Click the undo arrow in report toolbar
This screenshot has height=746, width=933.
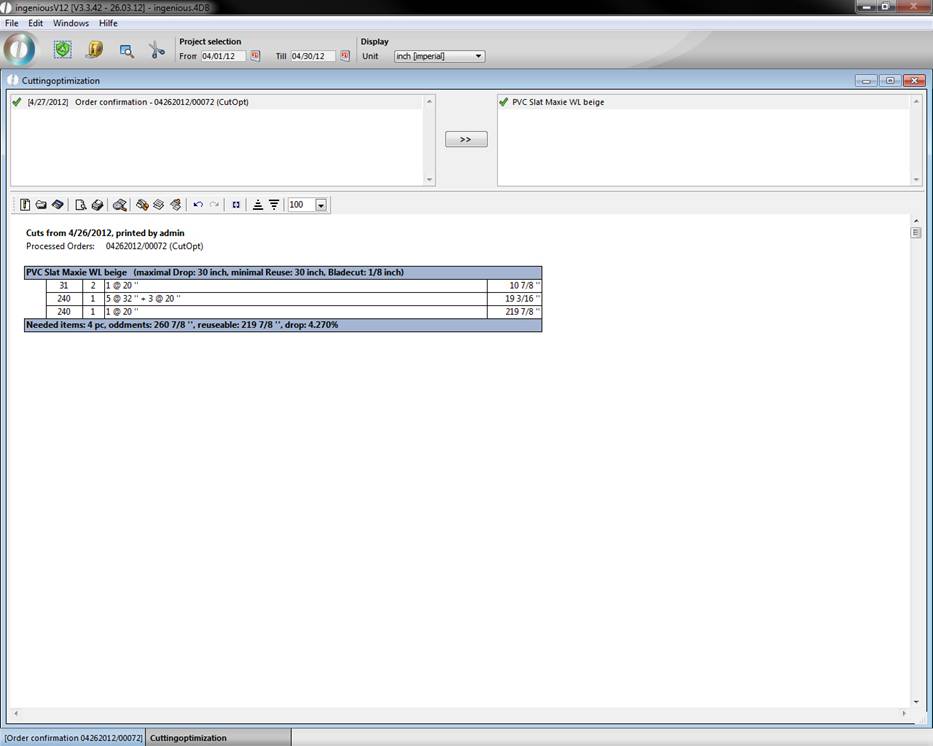click(198, 205)
